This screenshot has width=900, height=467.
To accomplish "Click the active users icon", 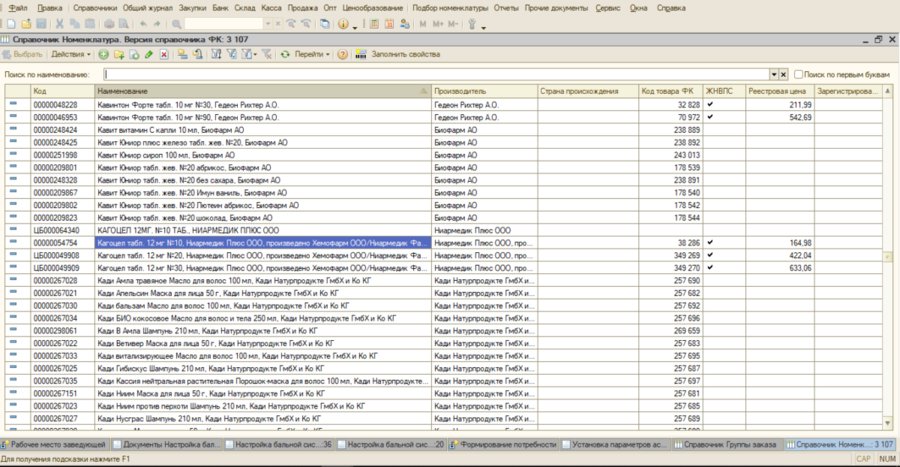I will [405, 24].
